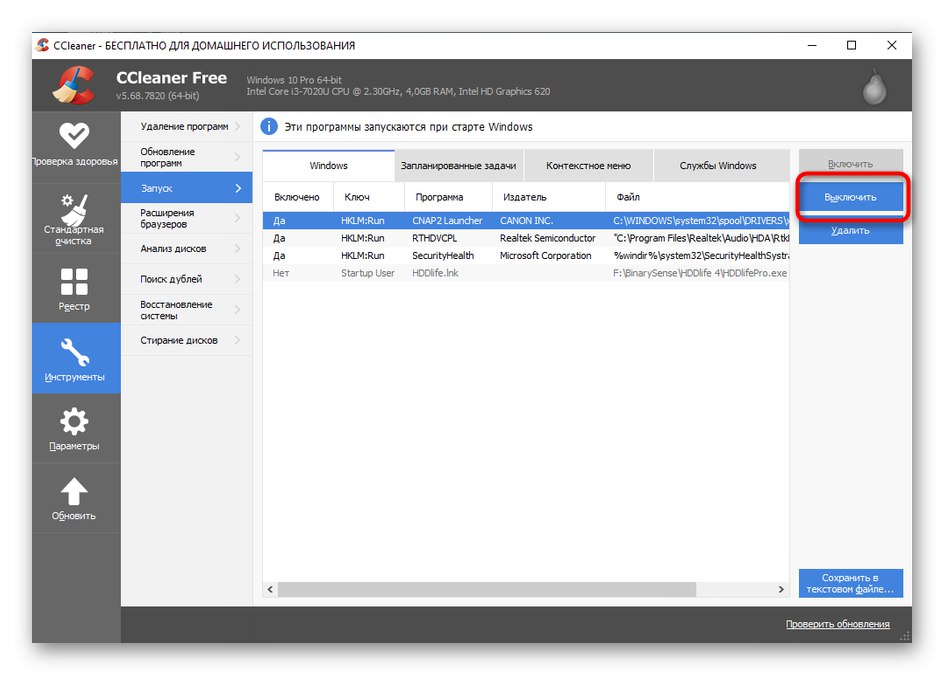The width and height of the screenshot is (944, 675).
Task: Select the HDDlife.lnk startup entry
Action: click(x=526, y=273)
